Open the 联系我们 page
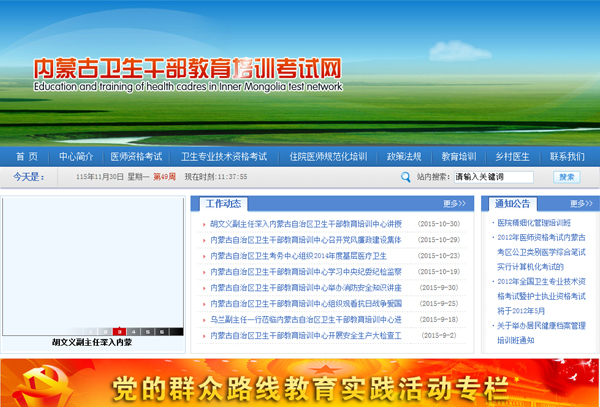 tap(567, 157)
